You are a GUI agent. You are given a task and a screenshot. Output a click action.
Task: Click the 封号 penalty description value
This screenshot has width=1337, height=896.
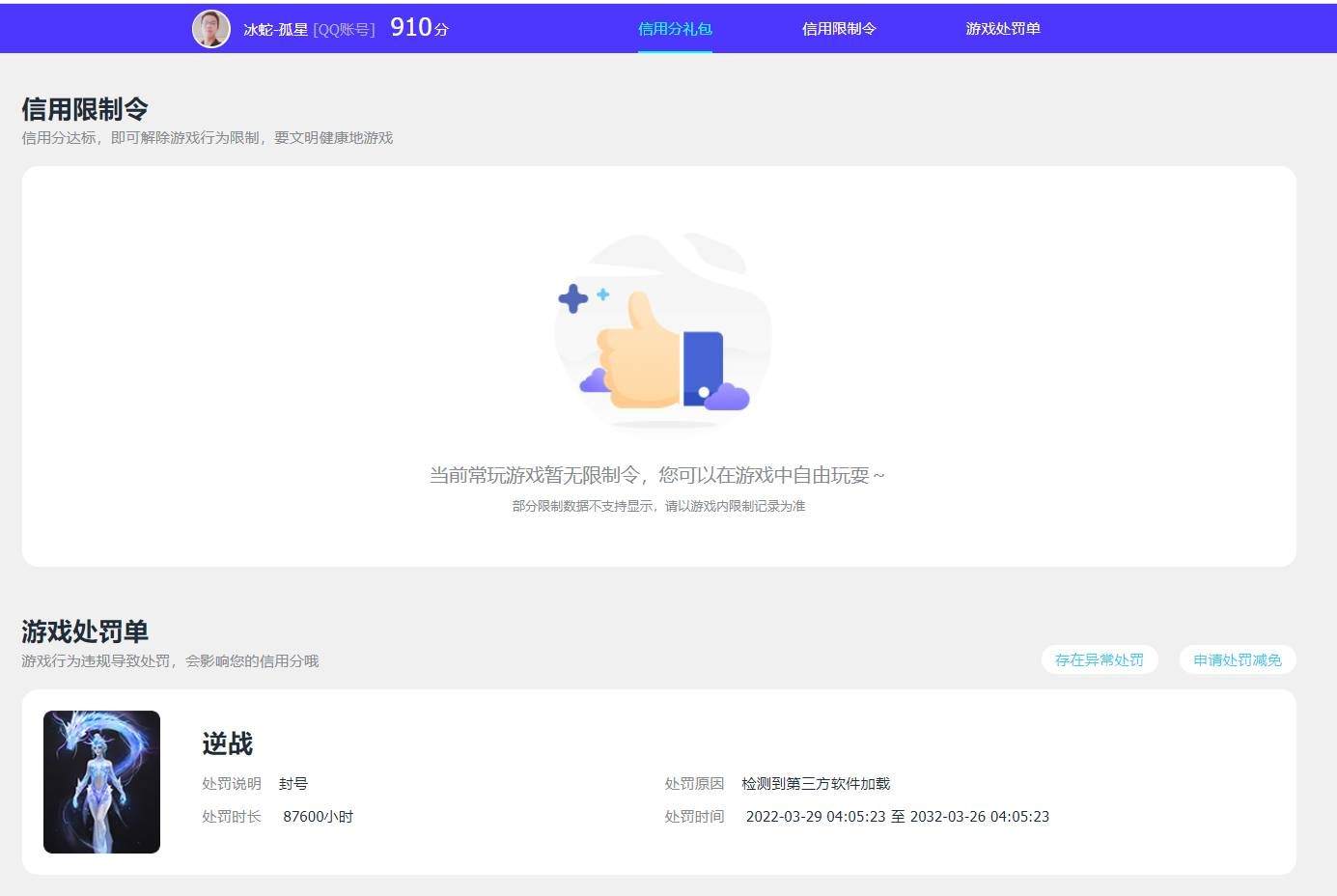tap(293, 784)
